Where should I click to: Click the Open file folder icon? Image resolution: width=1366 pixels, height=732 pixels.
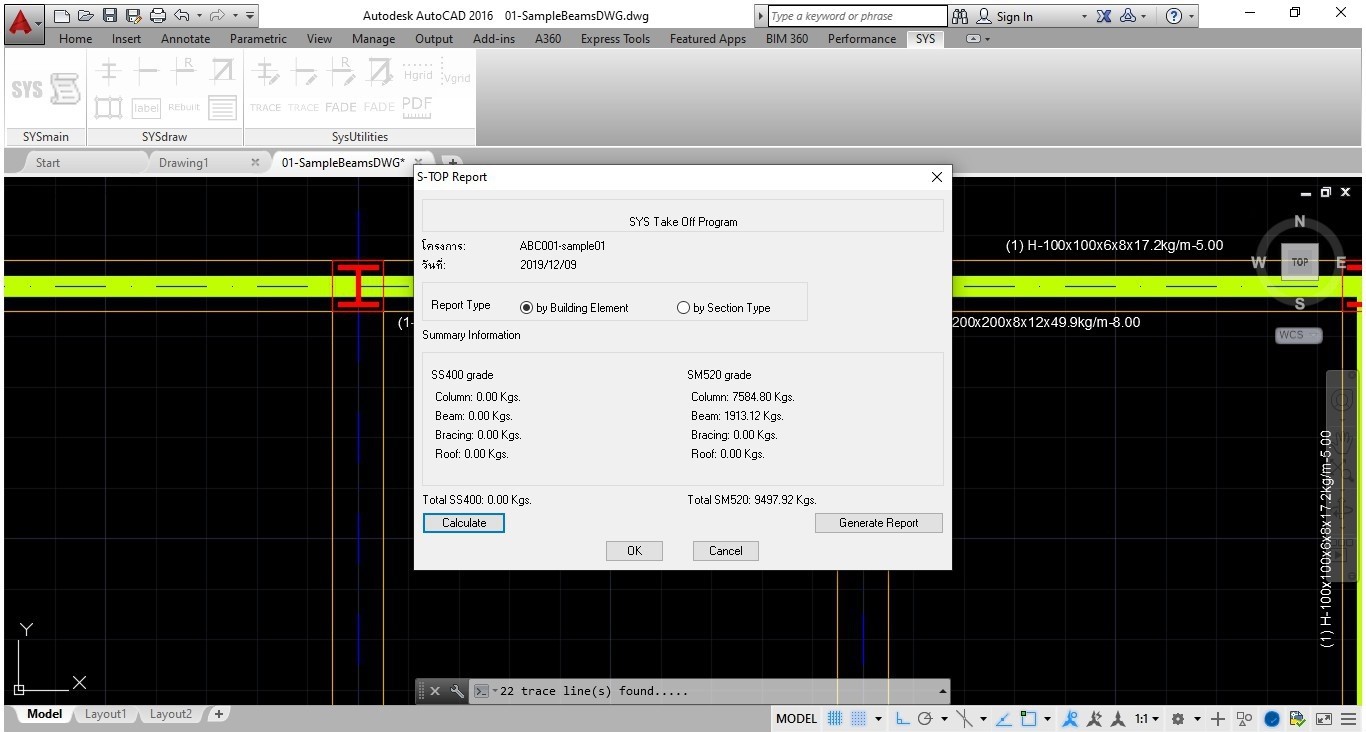click(86, 16)
